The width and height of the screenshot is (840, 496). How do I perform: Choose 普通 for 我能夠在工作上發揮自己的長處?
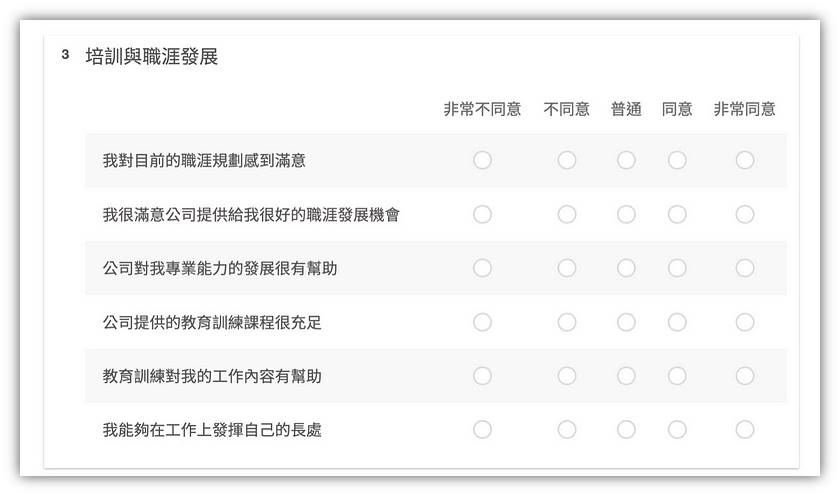626,429
